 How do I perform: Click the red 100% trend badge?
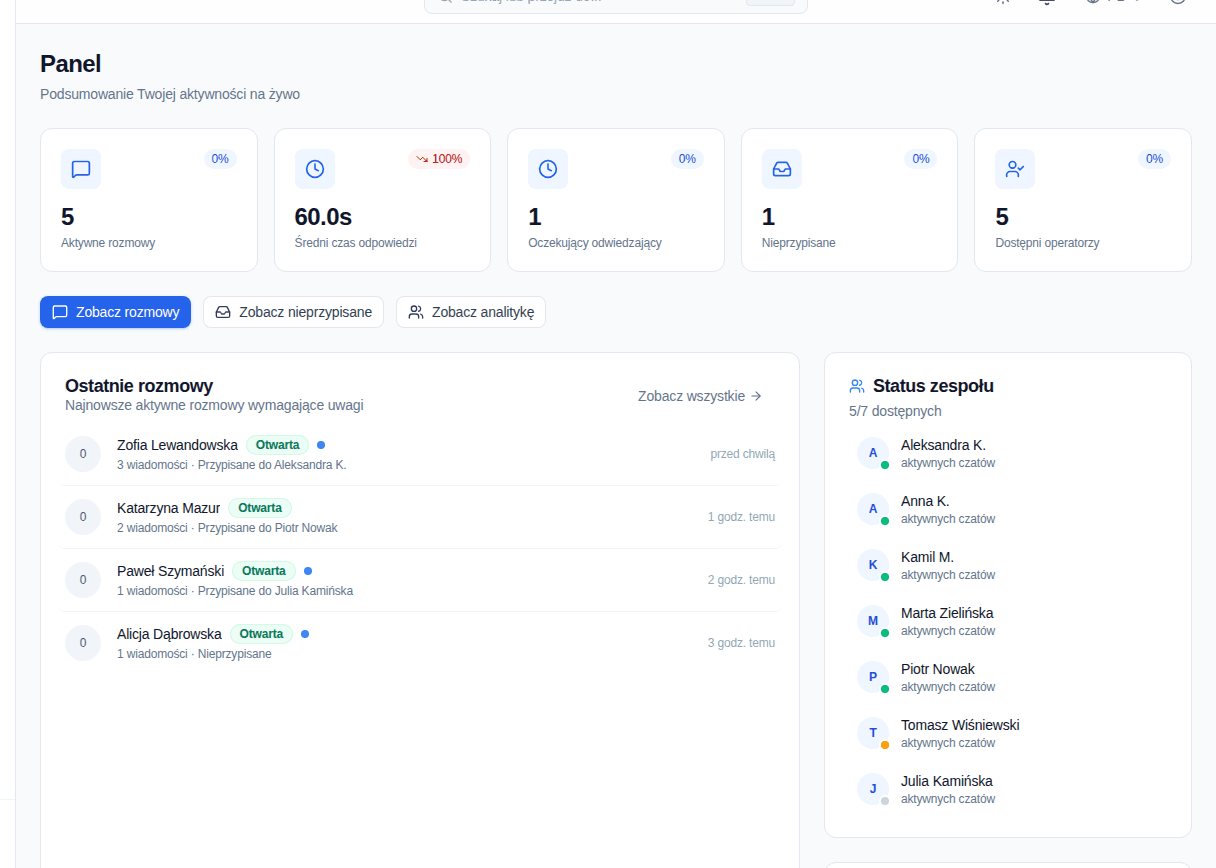pos(439,159)
